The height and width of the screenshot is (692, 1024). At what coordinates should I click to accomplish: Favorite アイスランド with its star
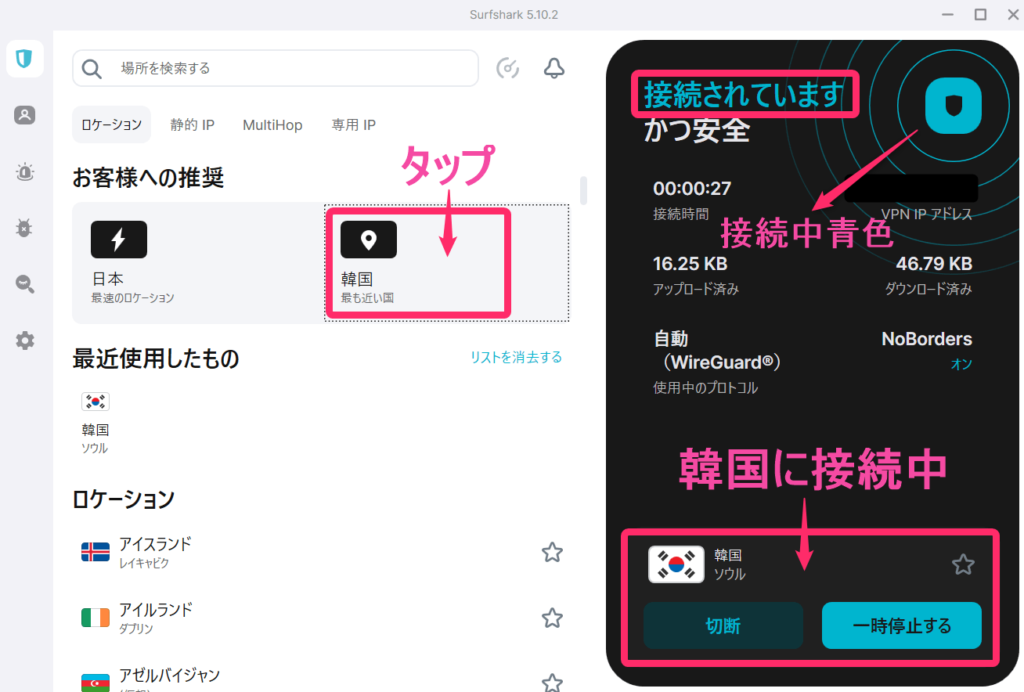point(552,552)
